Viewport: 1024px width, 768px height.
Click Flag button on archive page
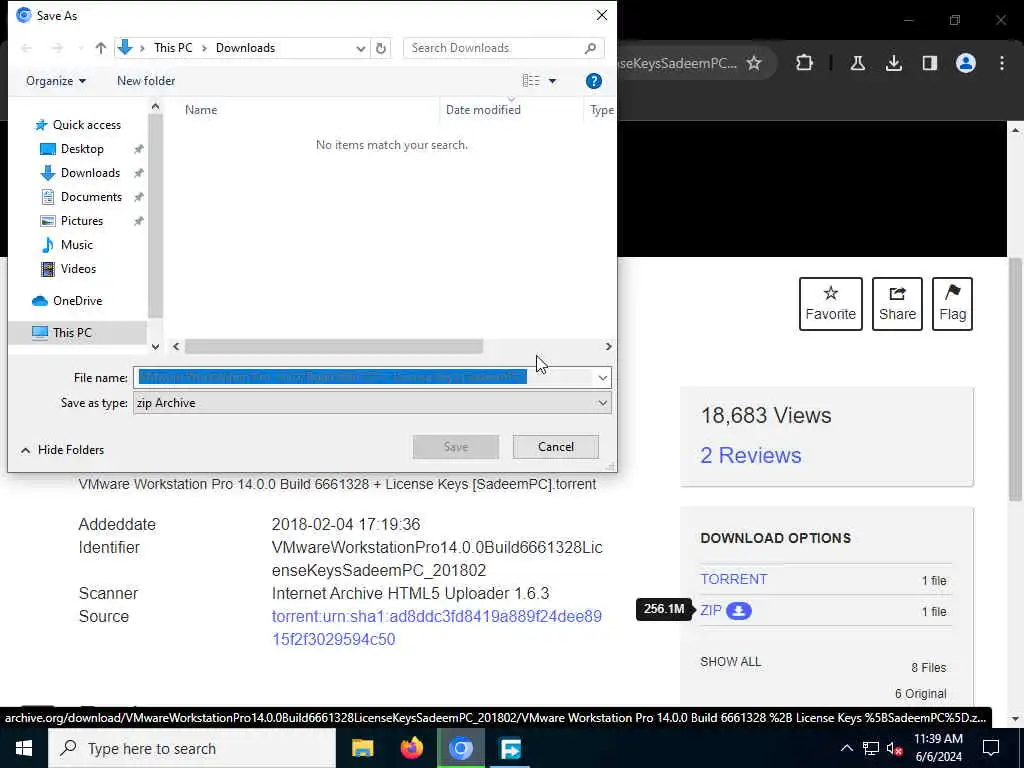coord(952,304)
